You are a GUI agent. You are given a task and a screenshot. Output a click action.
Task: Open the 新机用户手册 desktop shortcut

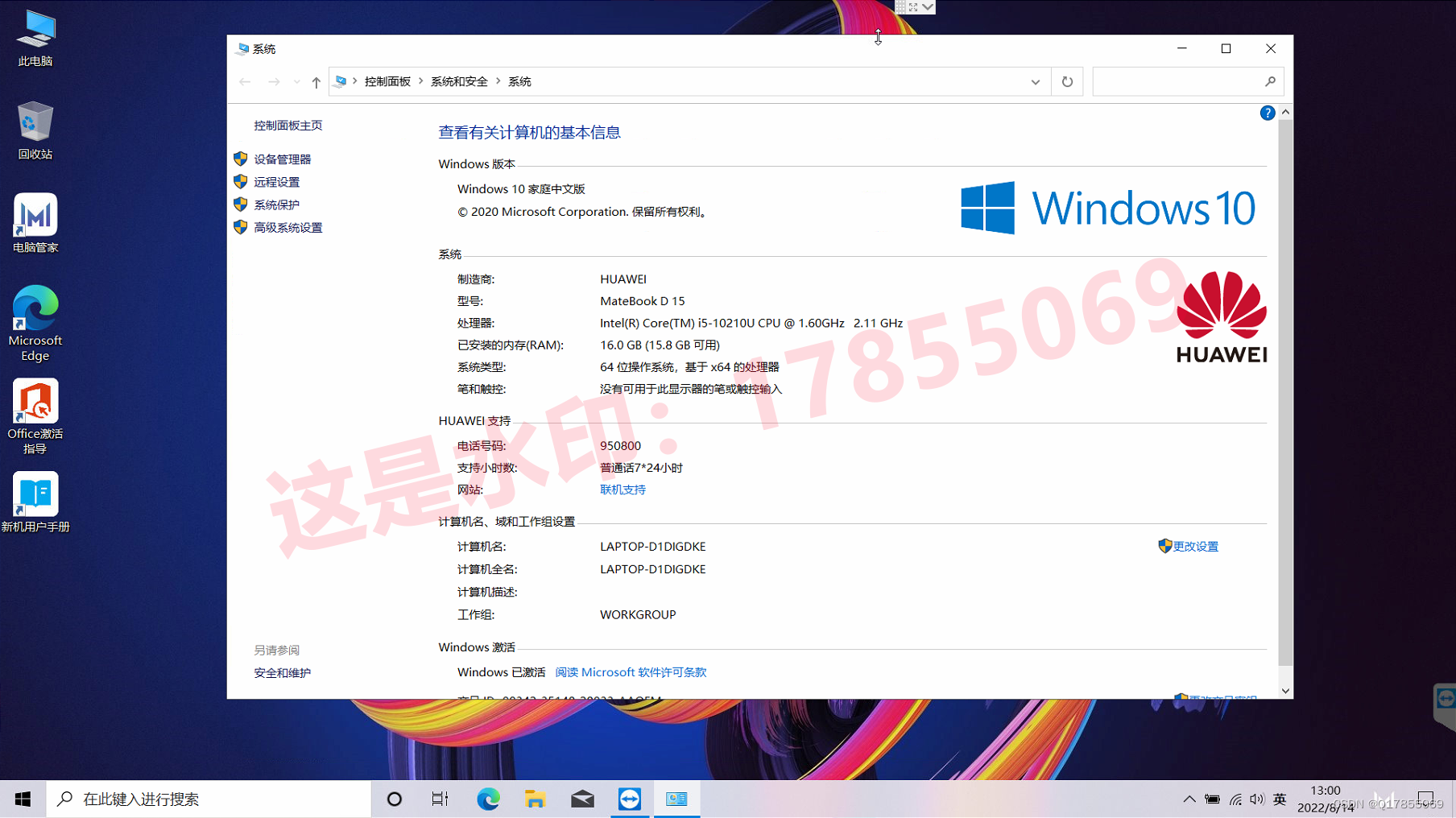(x=35, y=502)
